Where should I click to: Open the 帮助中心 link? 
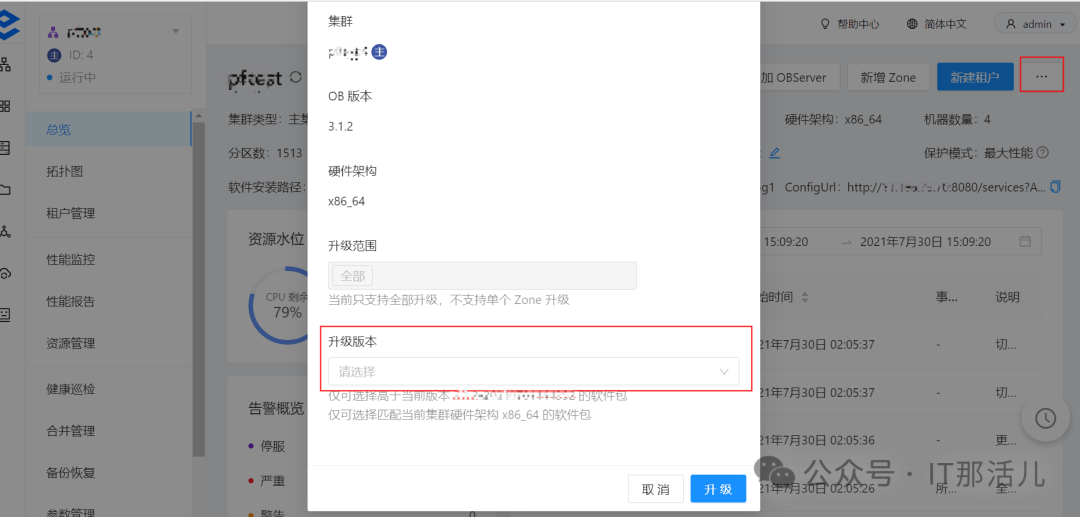(858, 24)
